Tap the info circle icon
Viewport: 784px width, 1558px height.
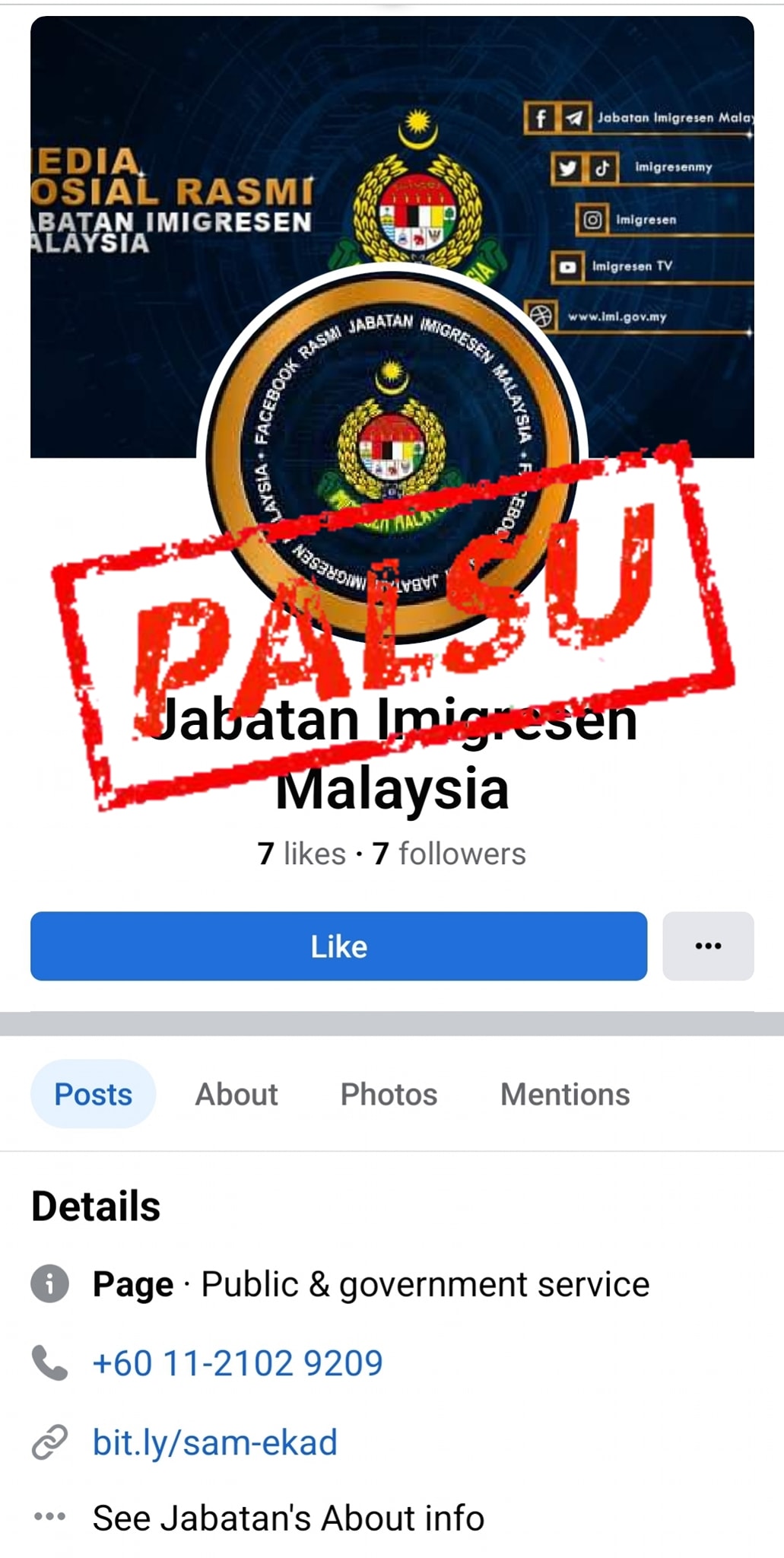click(50, 1283)
